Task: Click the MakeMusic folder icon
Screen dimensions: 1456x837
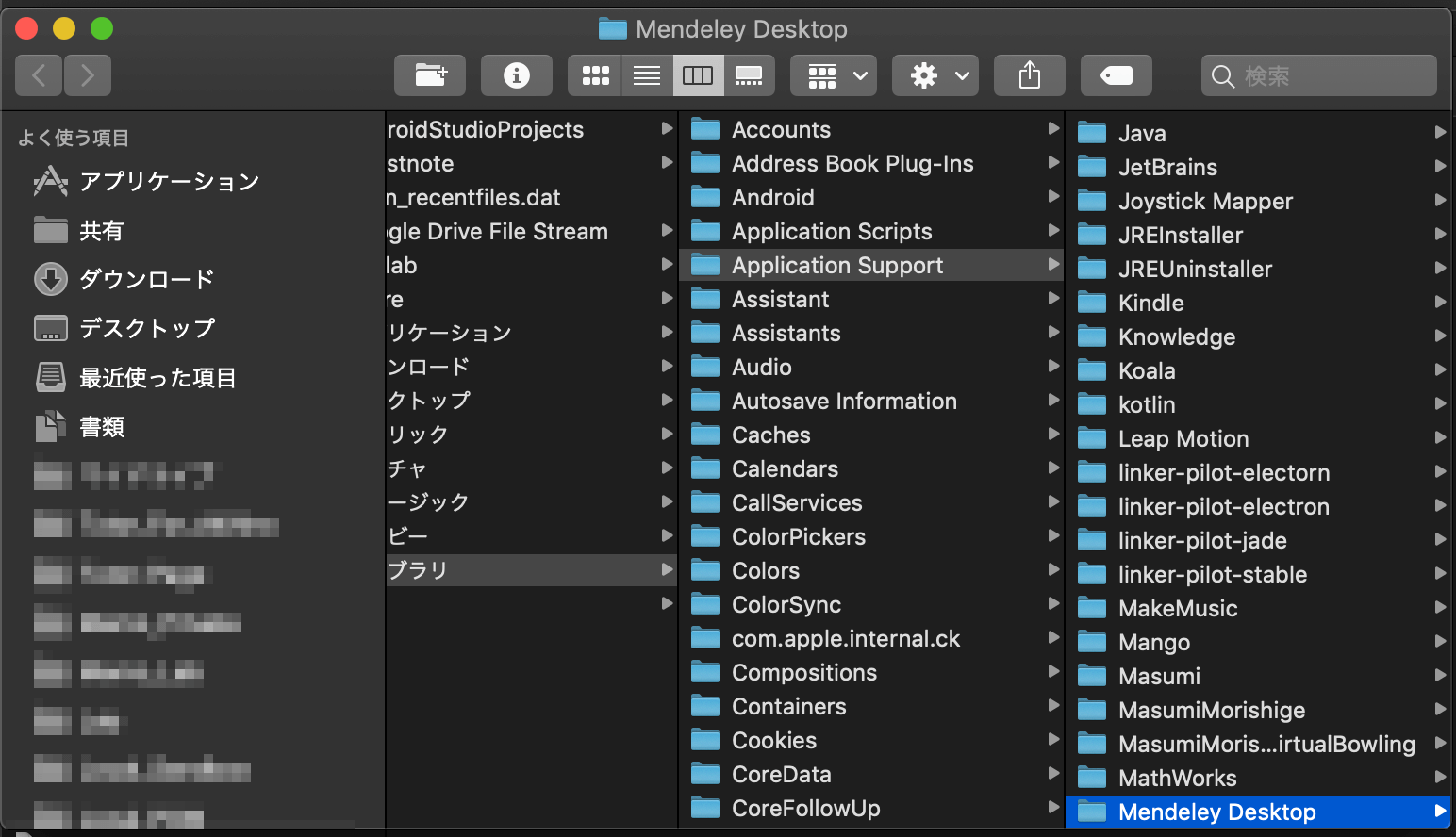Action: coord(1092,608)
